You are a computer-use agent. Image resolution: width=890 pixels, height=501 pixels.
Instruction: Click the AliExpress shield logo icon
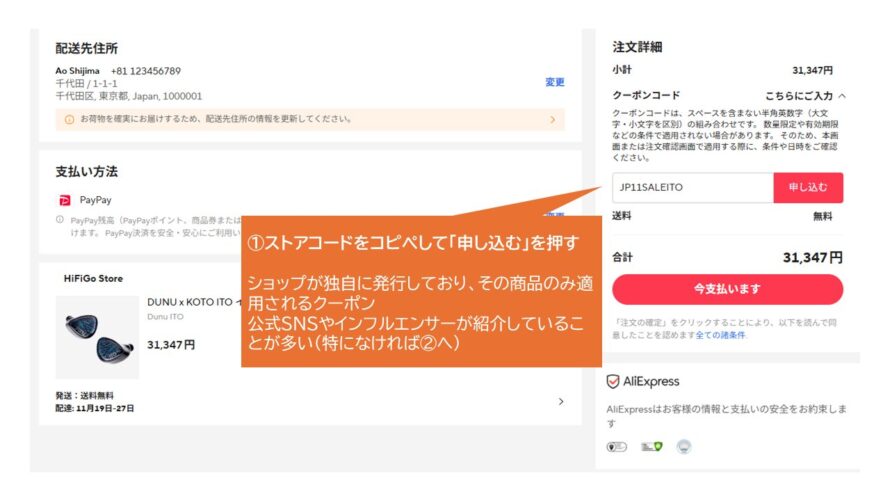612,382
